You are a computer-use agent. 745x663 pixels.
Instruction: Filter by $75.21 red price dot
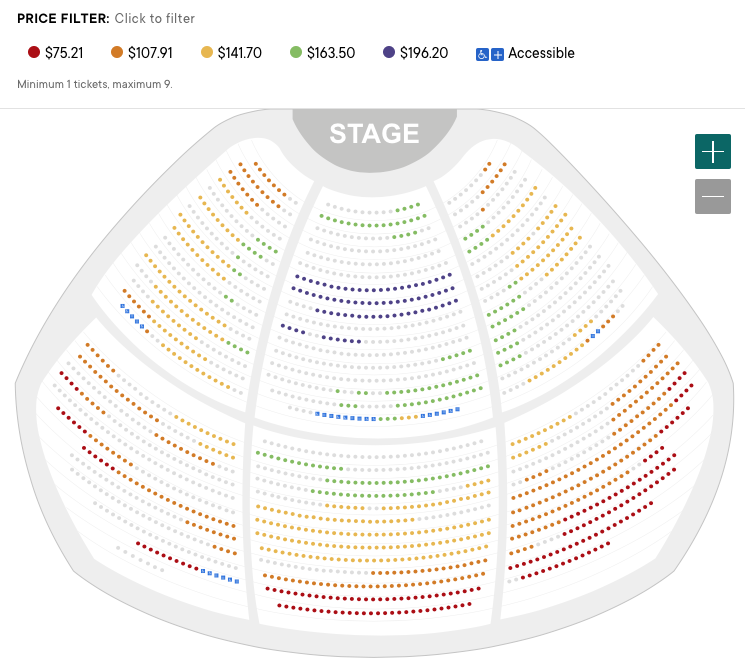click(34, 52)
